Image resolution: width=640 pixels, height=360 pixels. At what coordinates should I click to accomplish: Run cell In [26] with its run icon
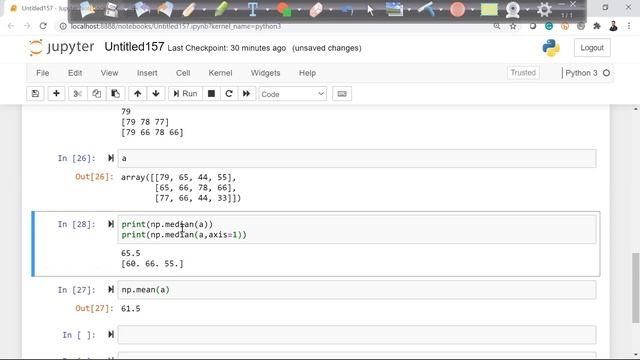(x=111, y=158)
